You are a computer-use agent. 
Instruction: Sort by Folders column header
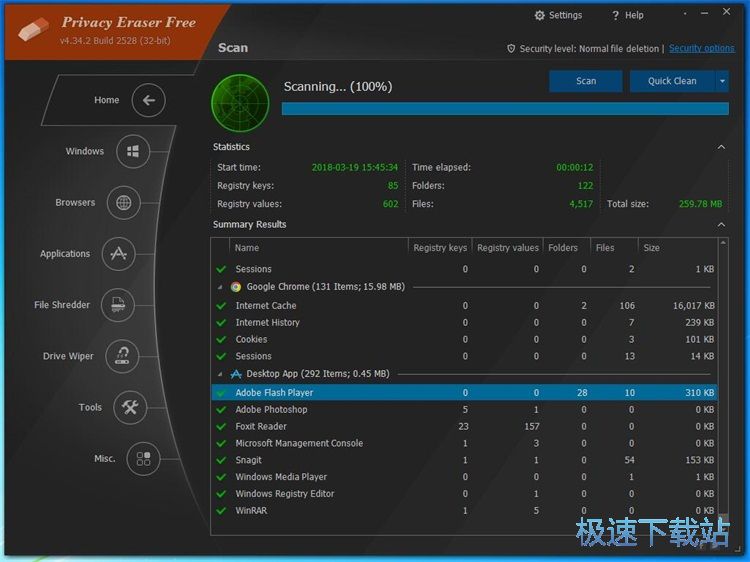(567, 248)
